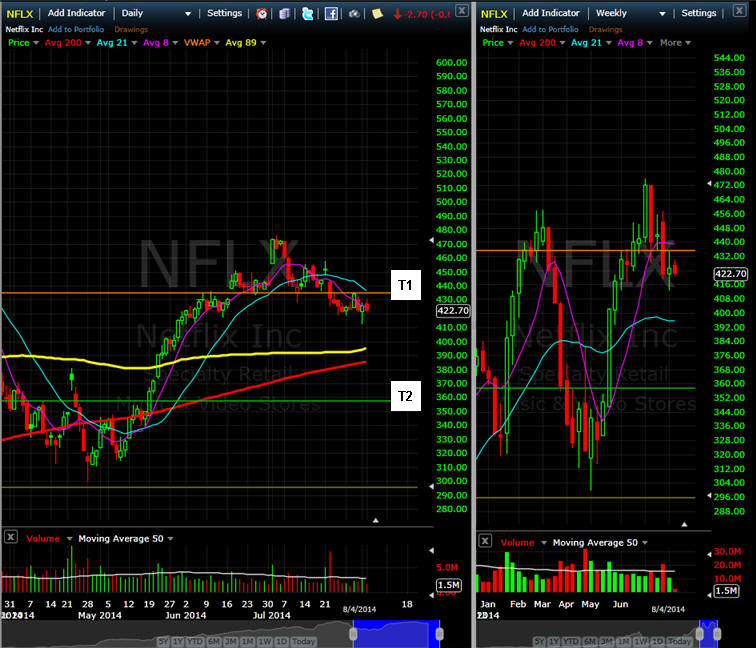756x648 pixels.
Task: Click Add to Portfolio in the daily chart
Action: [x=76, y=29]
